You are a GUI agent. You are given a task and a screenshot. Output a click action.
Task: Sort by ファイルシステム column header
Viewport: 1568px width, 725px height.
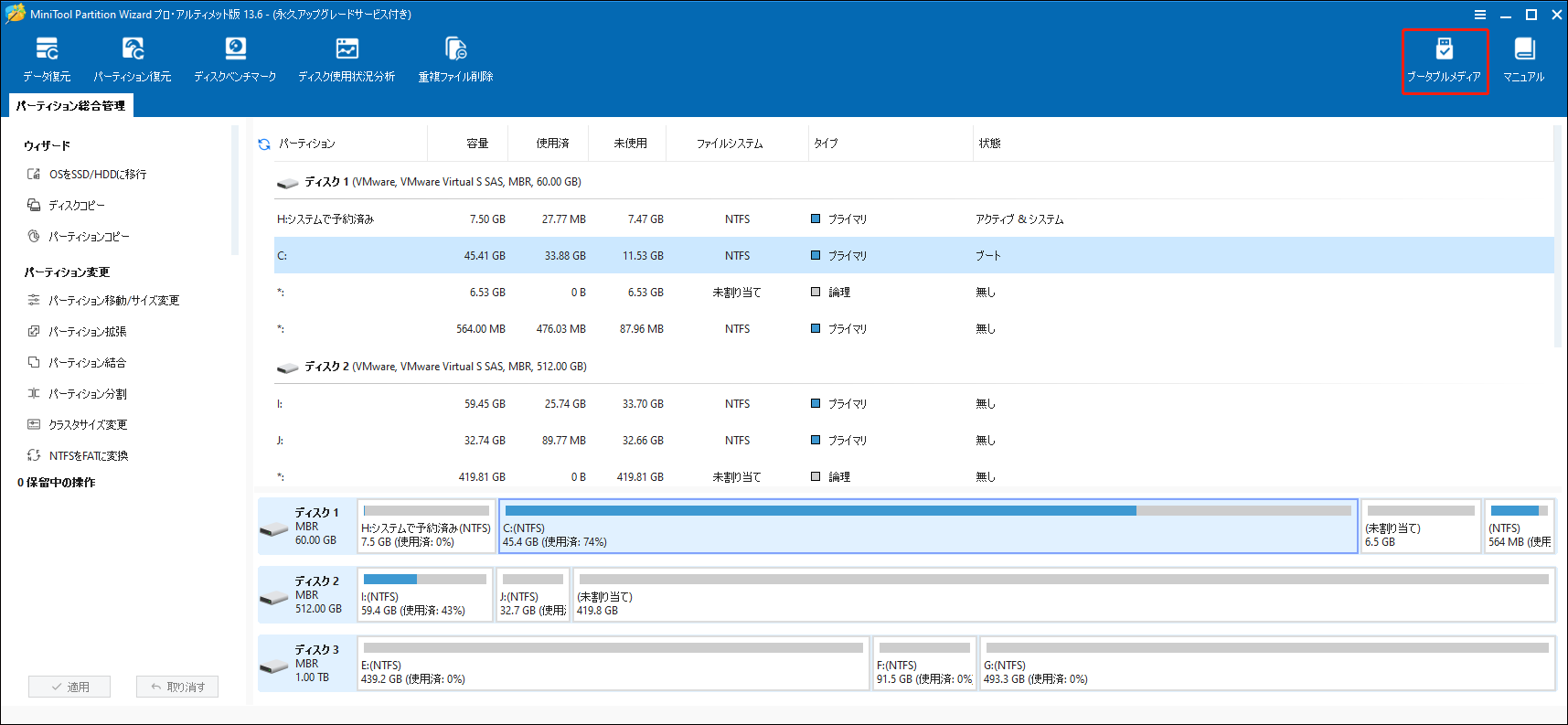pyautogui.click(x=737, y=144)
